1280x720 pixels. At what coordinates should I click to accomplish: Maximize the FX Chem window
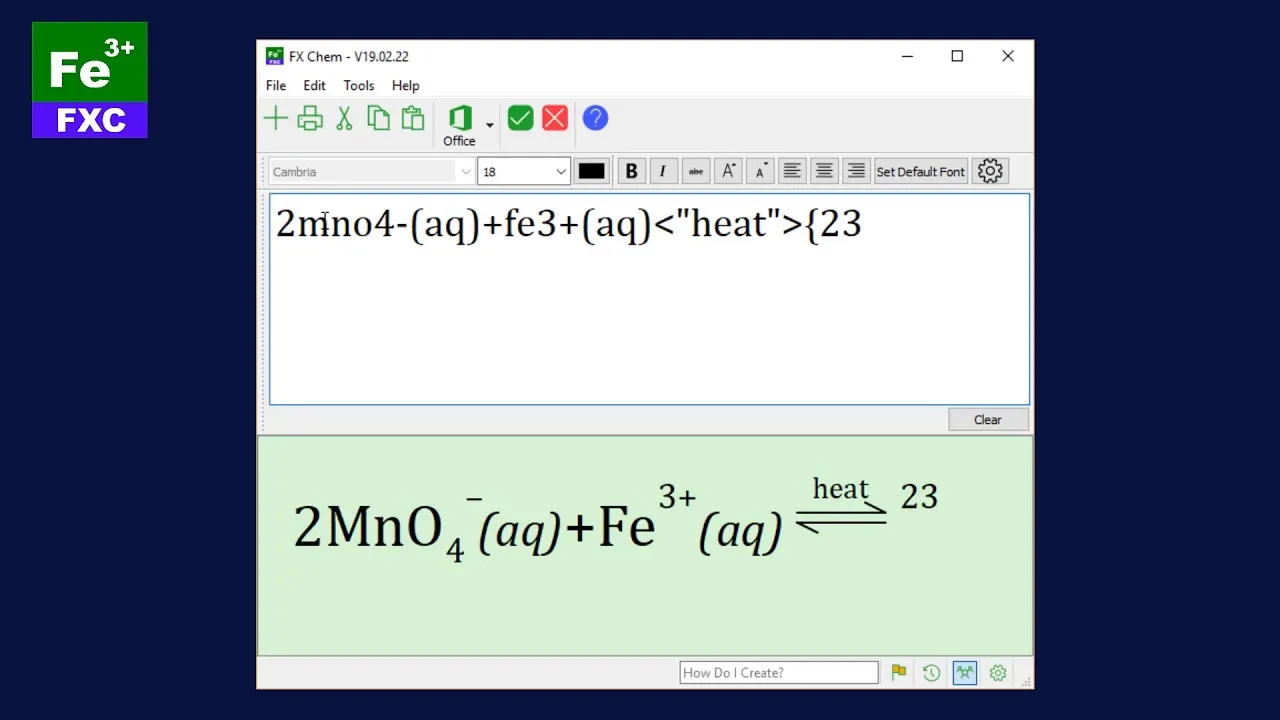point(957,57)
